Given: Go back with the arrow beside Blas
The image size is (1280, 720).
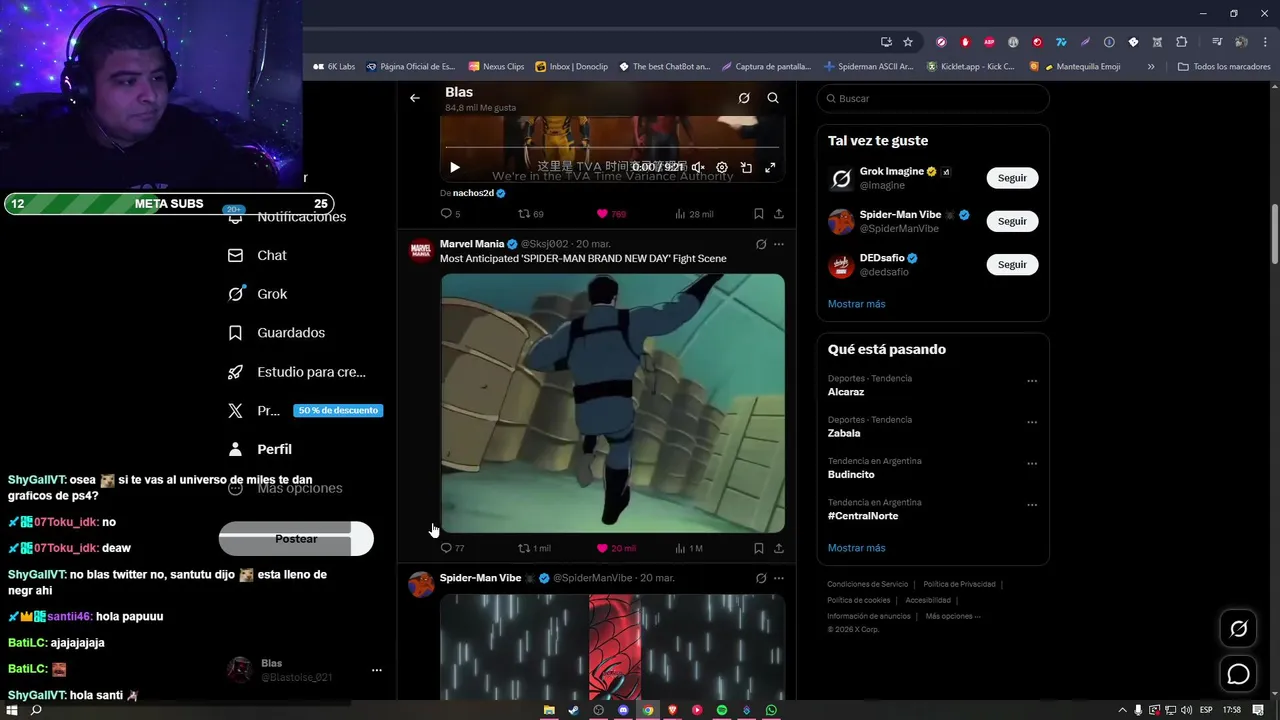Looking at the screenshot, I should pos(415,98).
